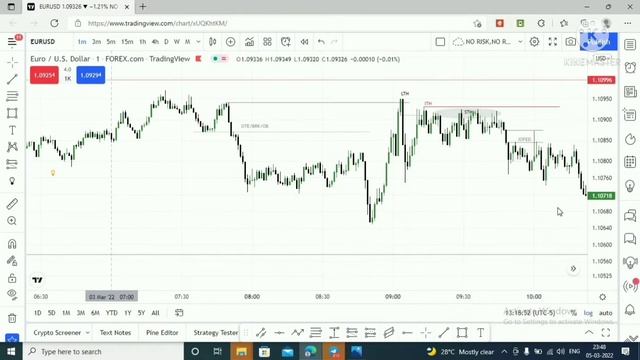Click the red sell price button

tap(44, 76)
